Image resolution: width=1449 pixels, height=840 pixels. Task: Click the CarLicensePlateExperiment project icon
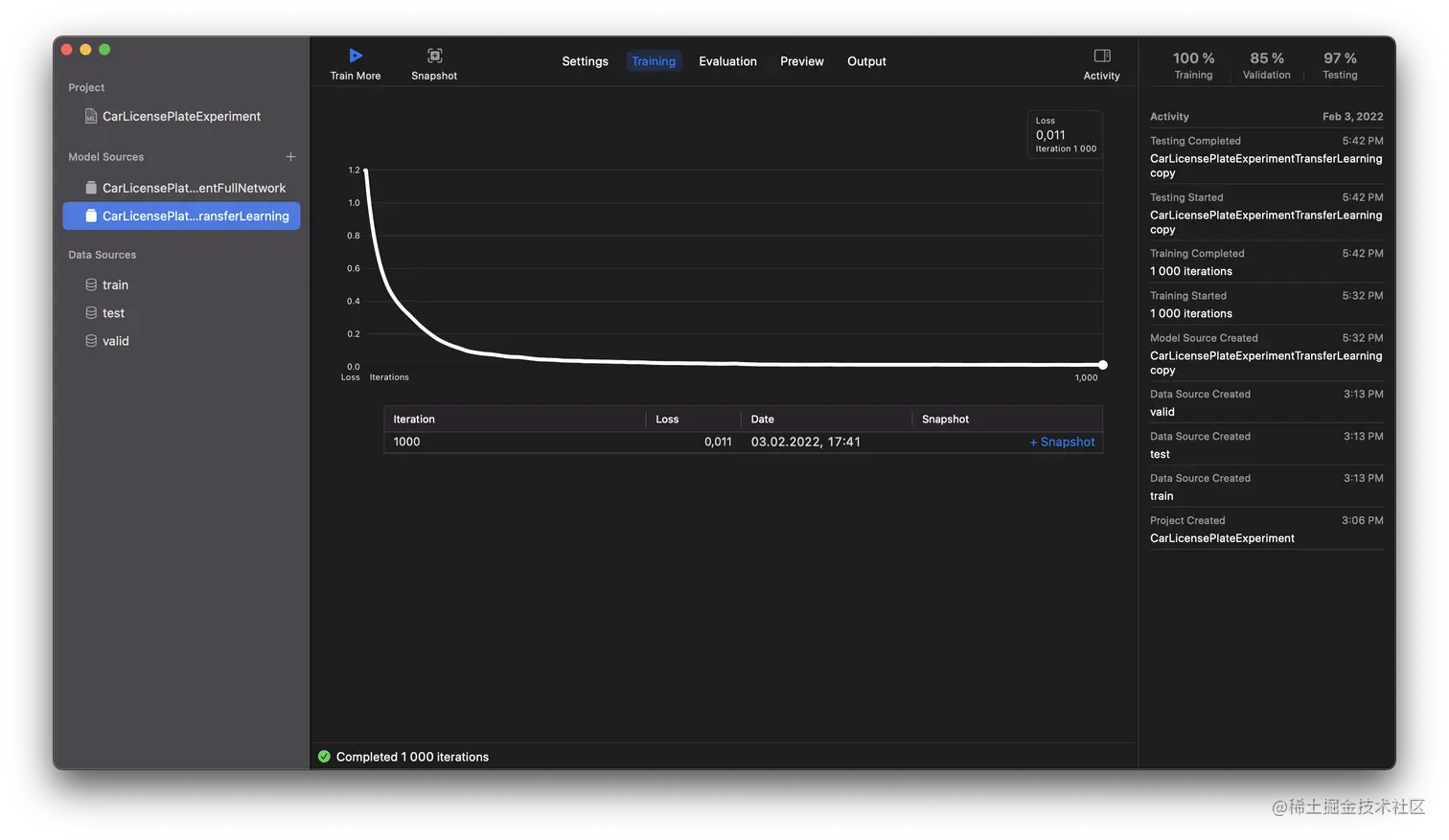coord(90,115)
